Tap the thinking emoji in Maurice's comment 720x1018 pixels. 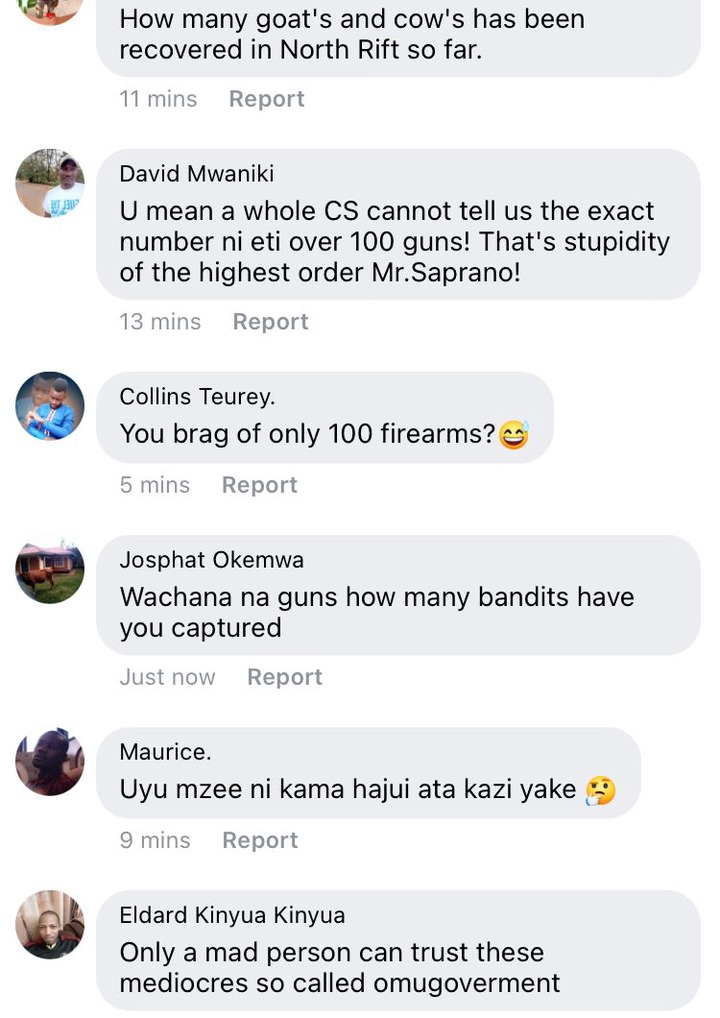[601, 790]
